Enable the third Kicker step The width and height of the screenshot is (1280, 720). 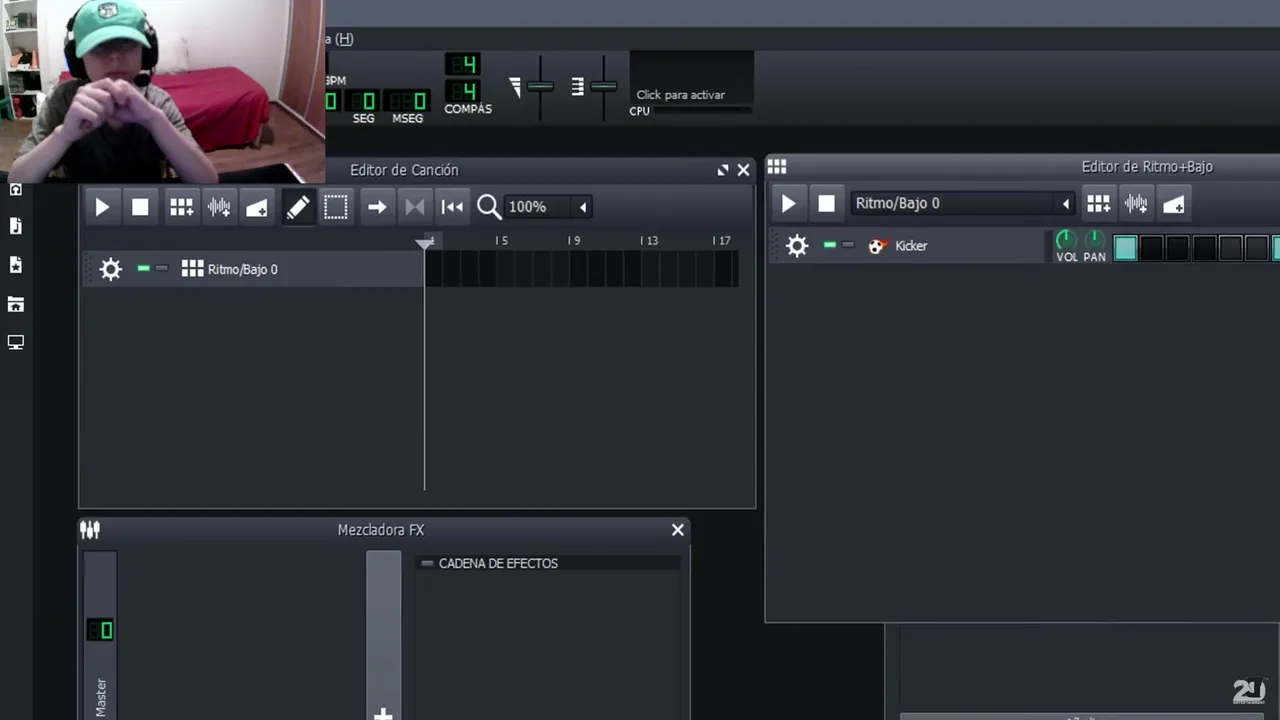point(1178,248)
